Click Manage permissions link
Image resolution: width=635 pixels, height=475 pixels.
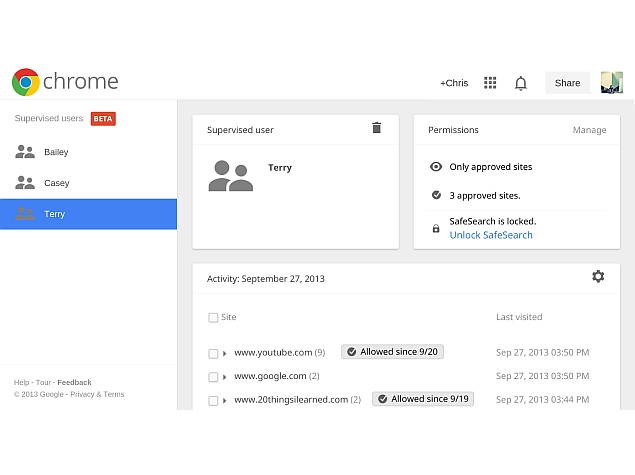(589, 130)
